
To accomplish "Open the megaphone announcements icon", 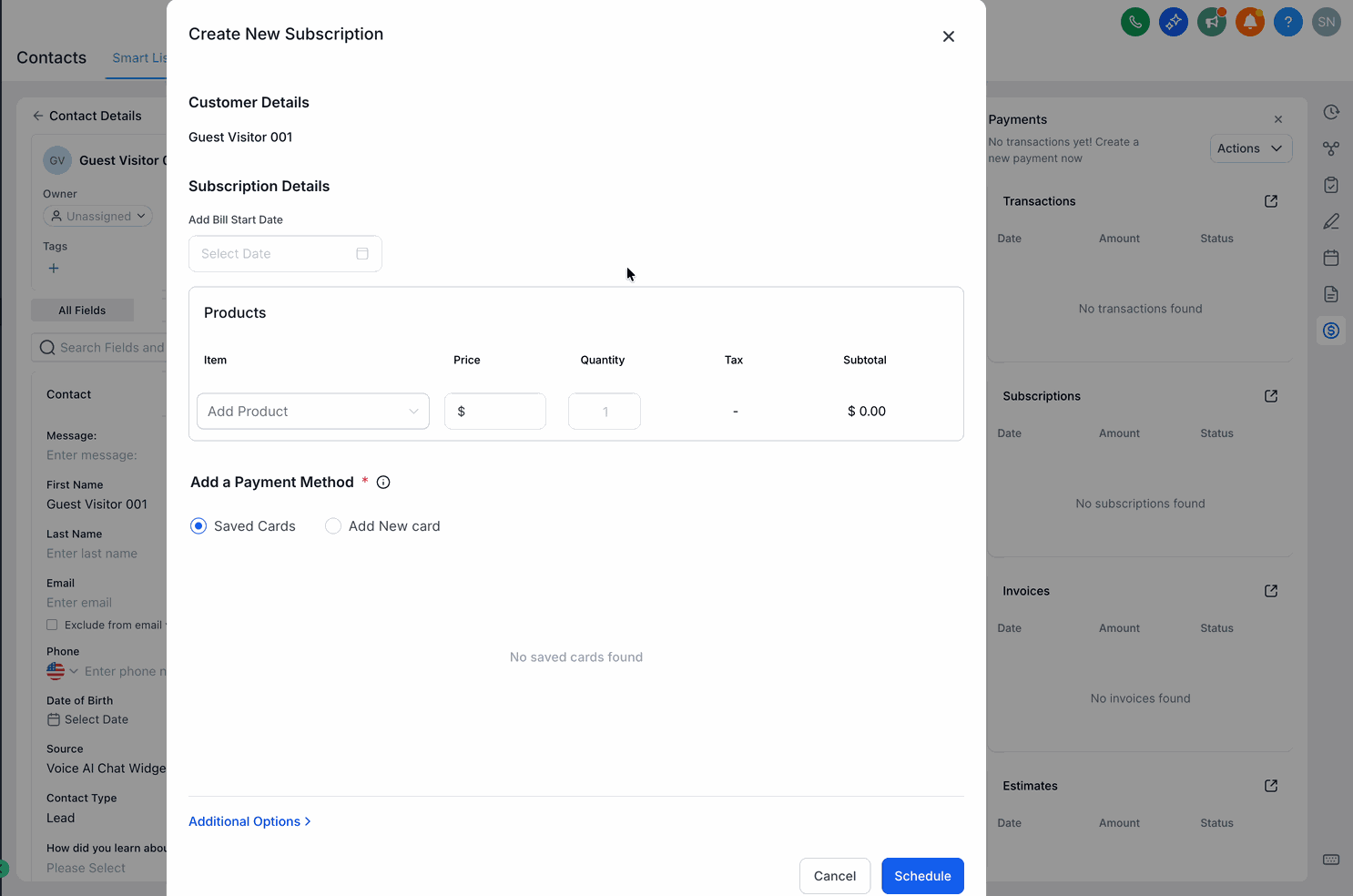I will 1212,22.
